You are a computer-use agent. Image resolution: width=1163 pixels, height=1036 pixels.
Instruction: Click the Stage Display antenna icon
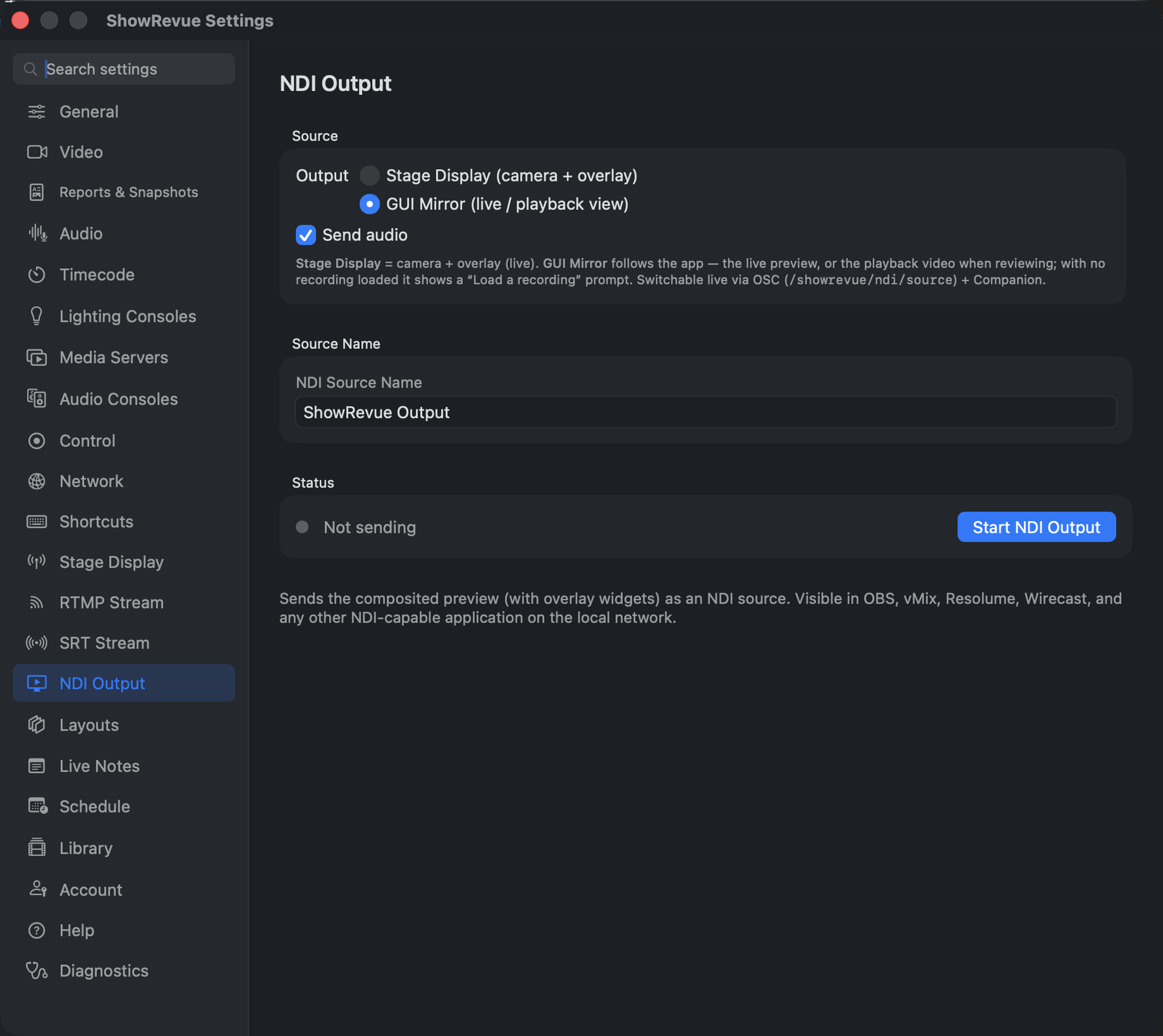tap(37, 561)
